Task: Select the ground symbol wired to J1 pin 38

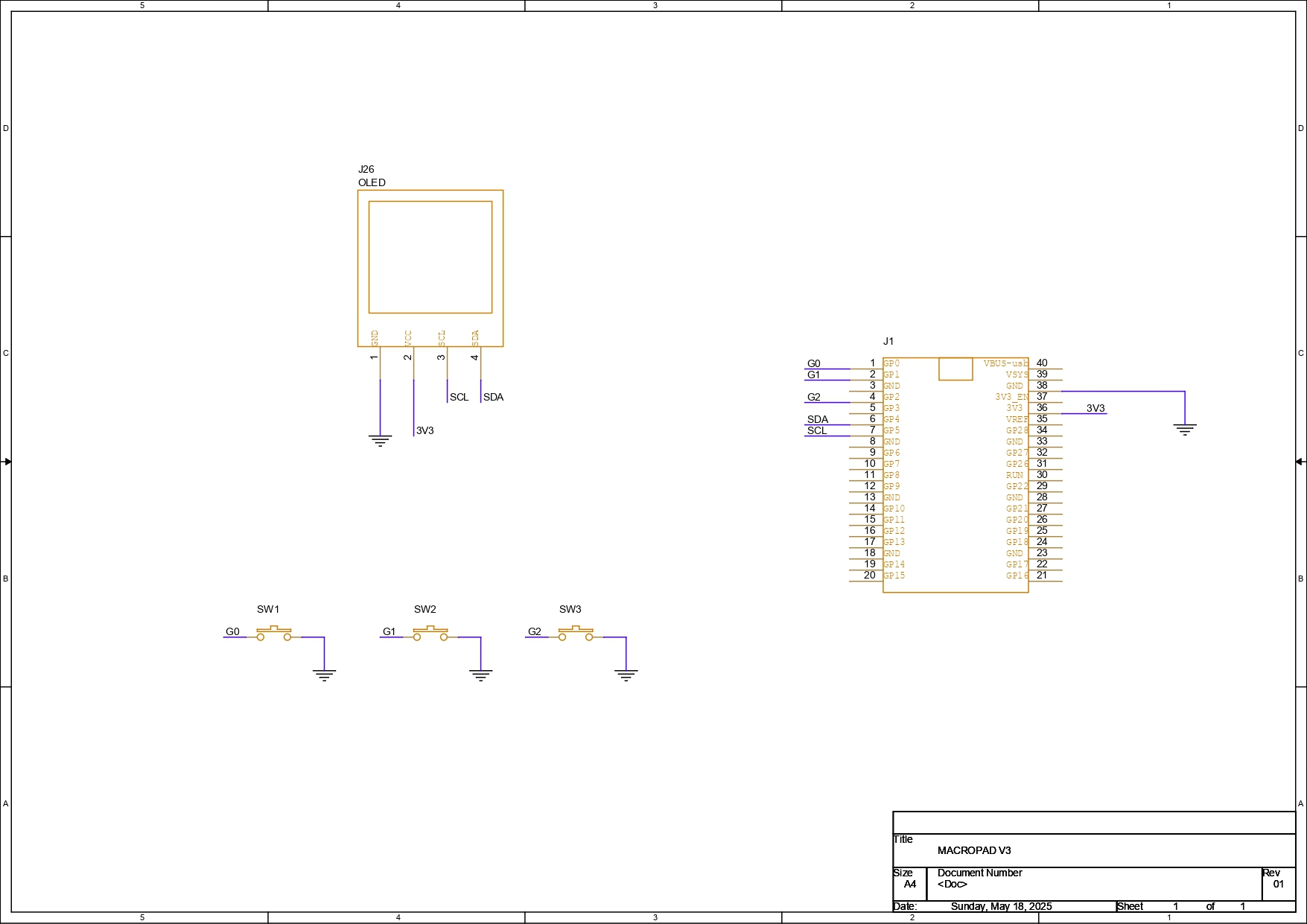Action: (1184, 429)
